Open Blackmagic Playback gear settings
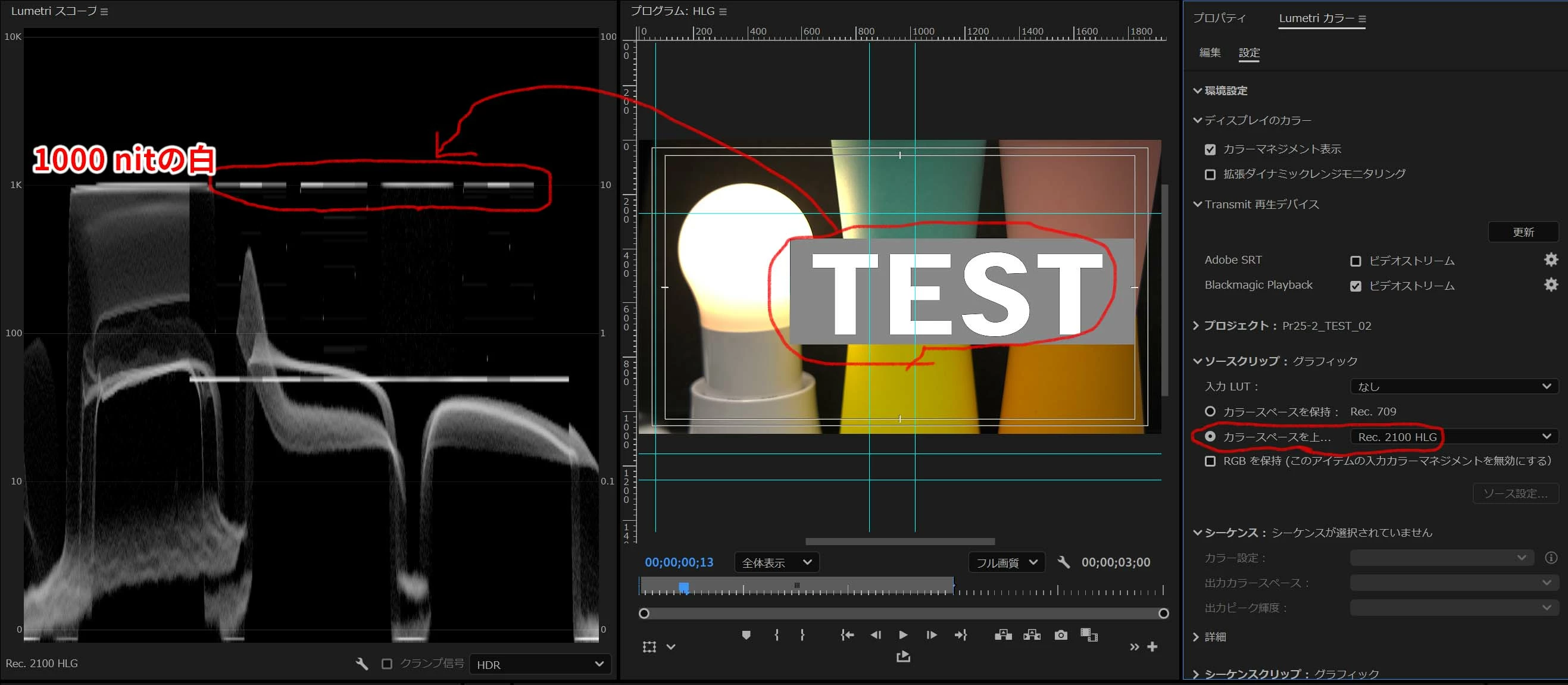This screenshot has height=685, width=1568. click(x=1551, y=284)
